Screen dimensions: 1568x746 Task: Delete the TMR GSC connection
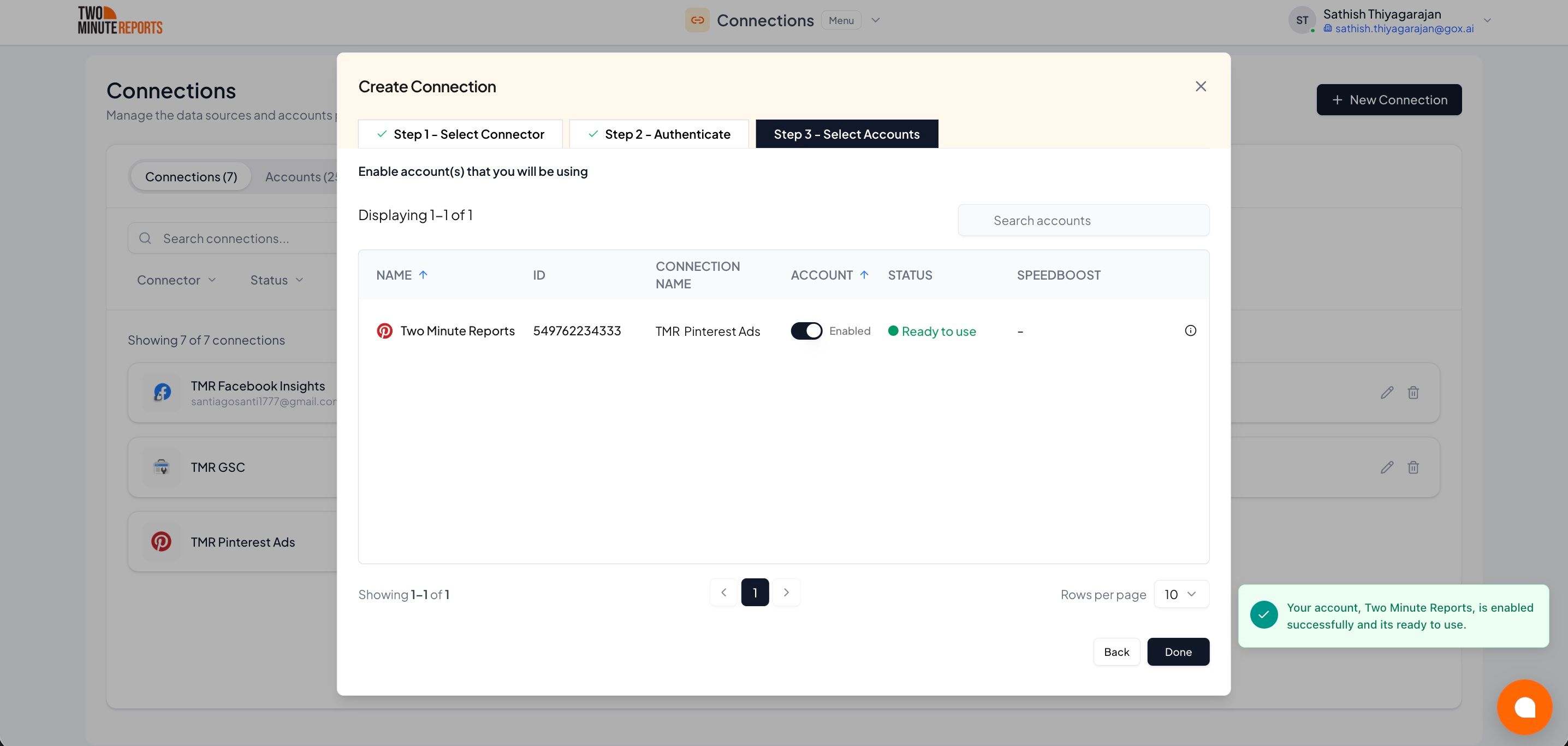(1413, 467)
